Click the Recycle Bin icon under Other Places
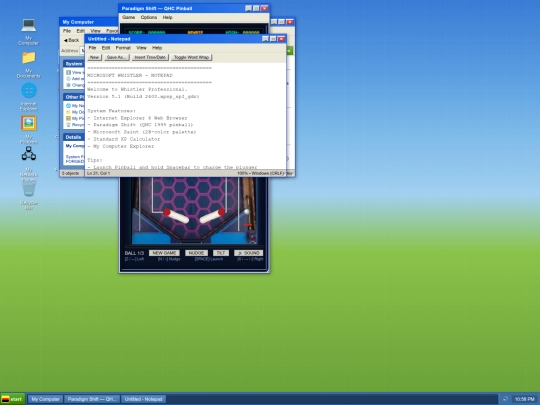Screen dimensions: 540x405 click(x=69, y=124)
